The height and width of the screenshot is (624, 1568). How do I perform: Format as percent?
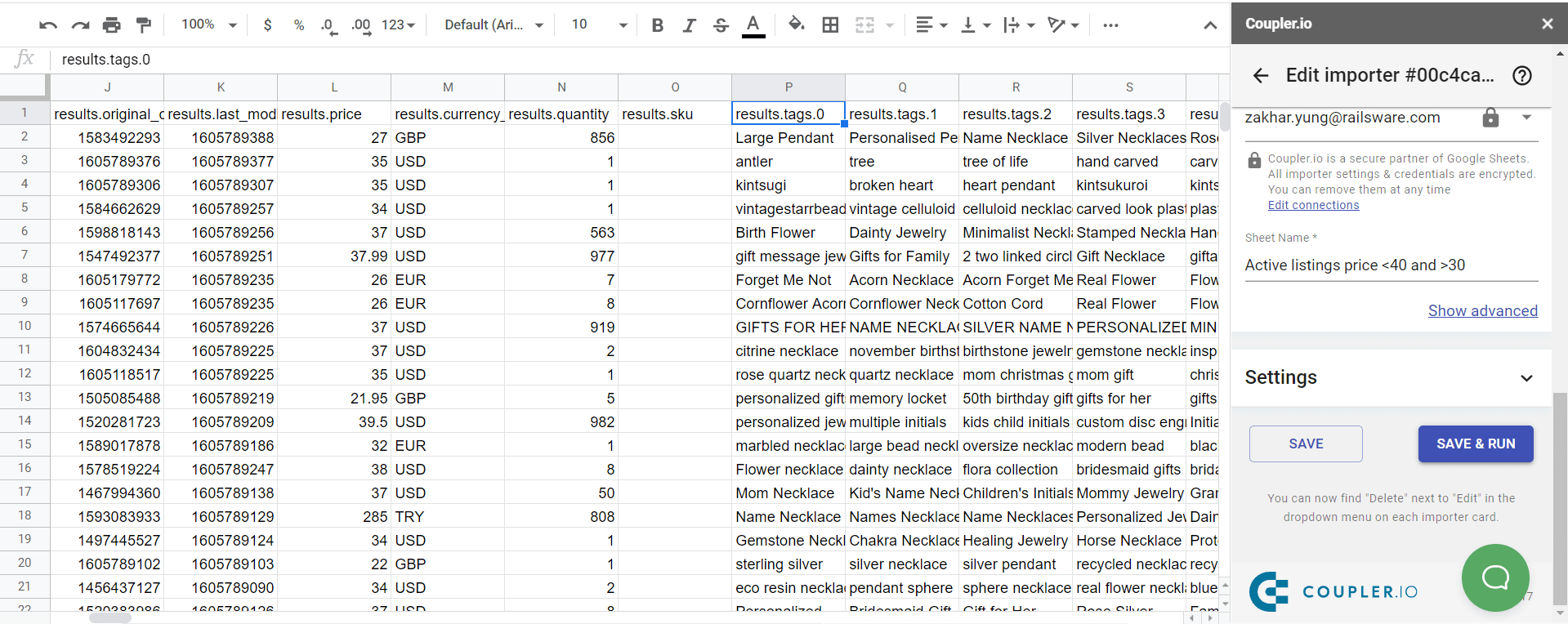point(299,25)
